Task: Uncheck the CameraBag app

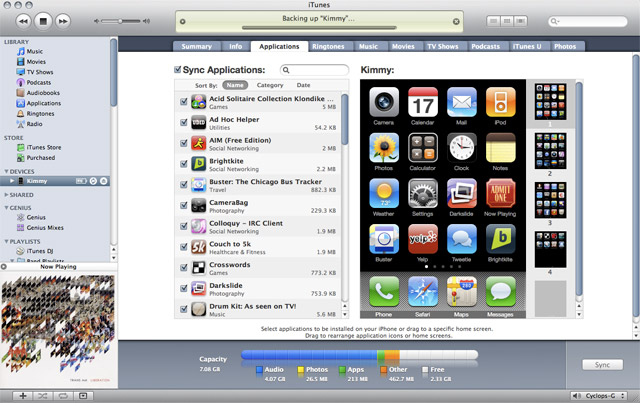Action: pos(184,205)
